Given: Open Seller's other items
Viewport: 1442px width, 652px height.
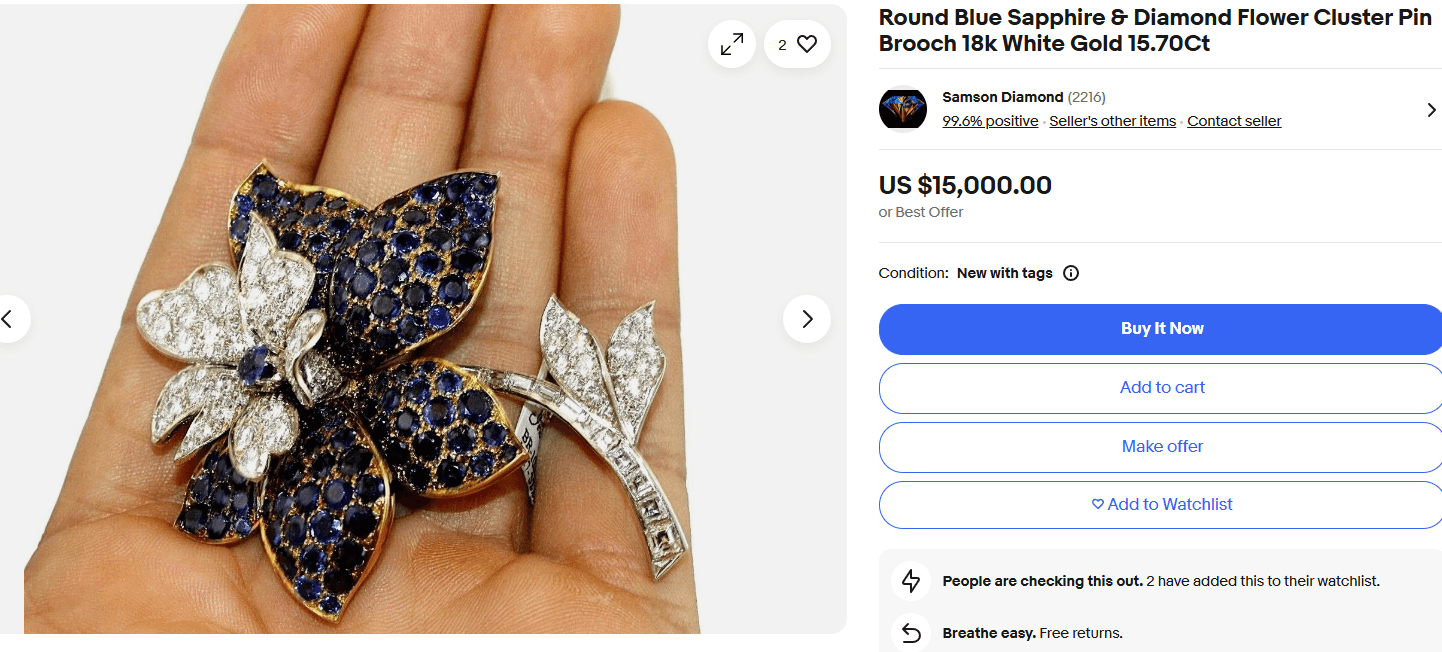Looking at the screenshot, I should click(x=1112, y=120).
